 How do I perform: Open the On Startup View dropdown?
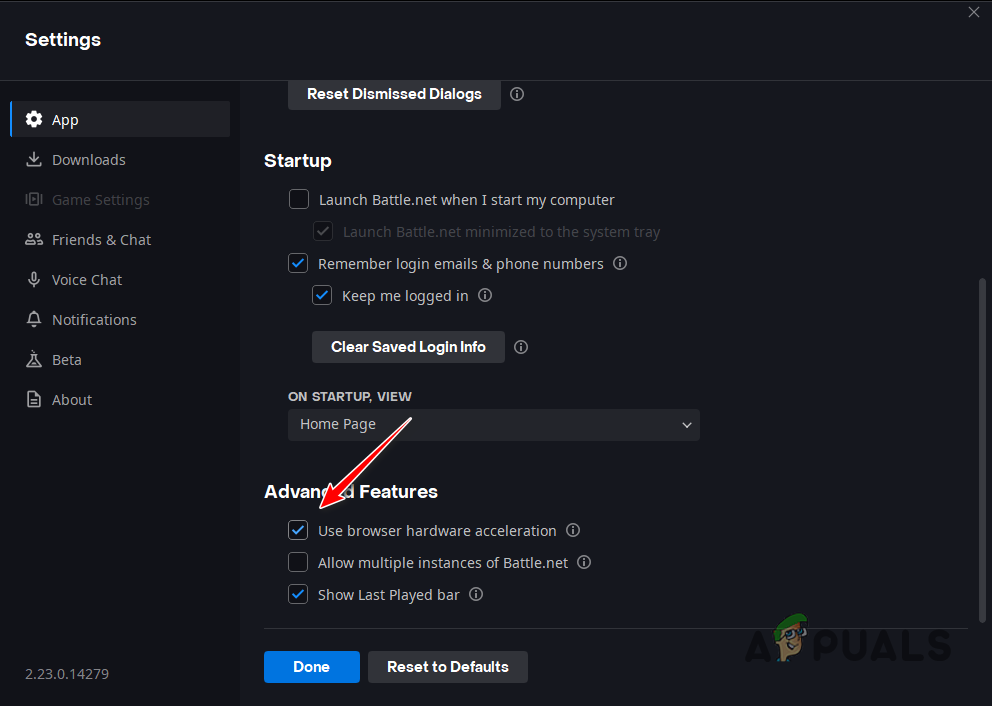tap(493, 424)
